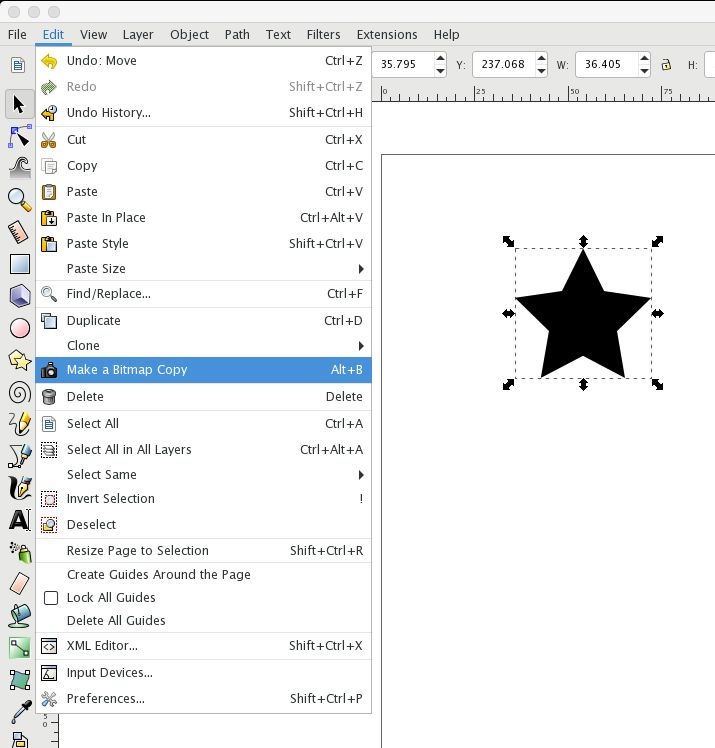715x748 pixels.
Task: Decrease the Y coordinate with down arrow
Action: [541, 71]
